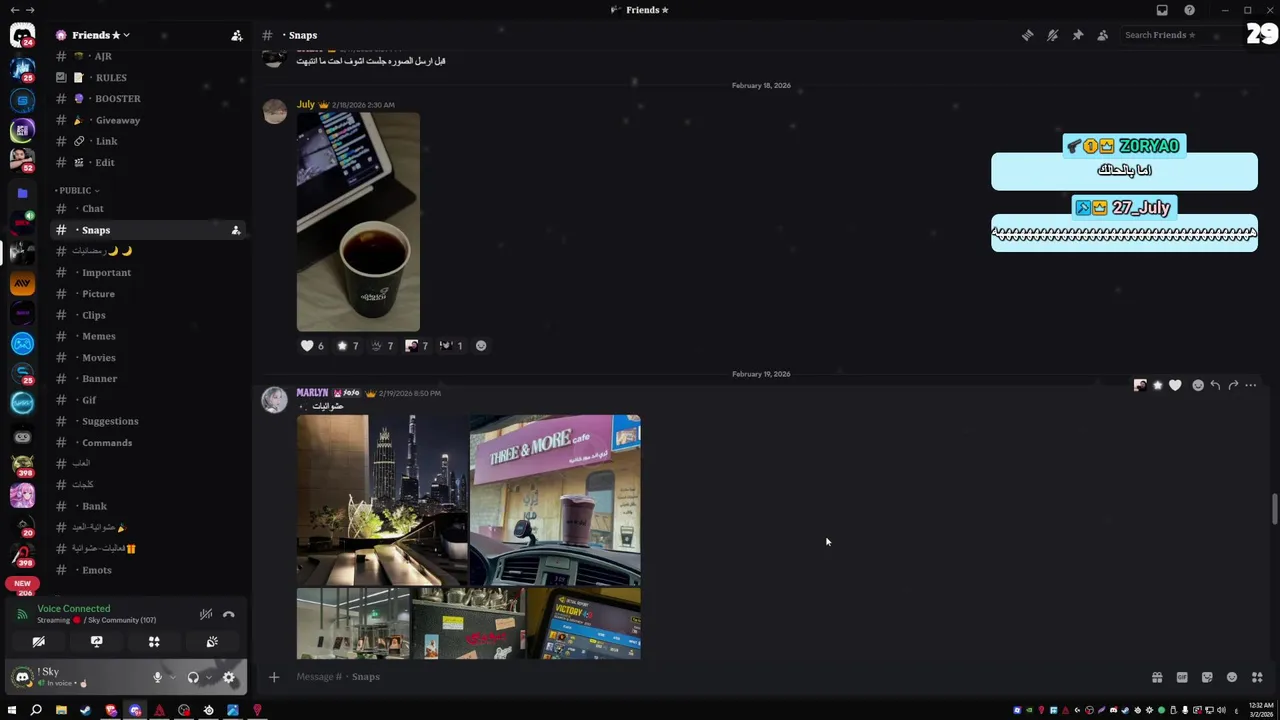Toggle the notification settings bell icon
The width and height of the screenshot is (1280, 720).
point(1052,35)
